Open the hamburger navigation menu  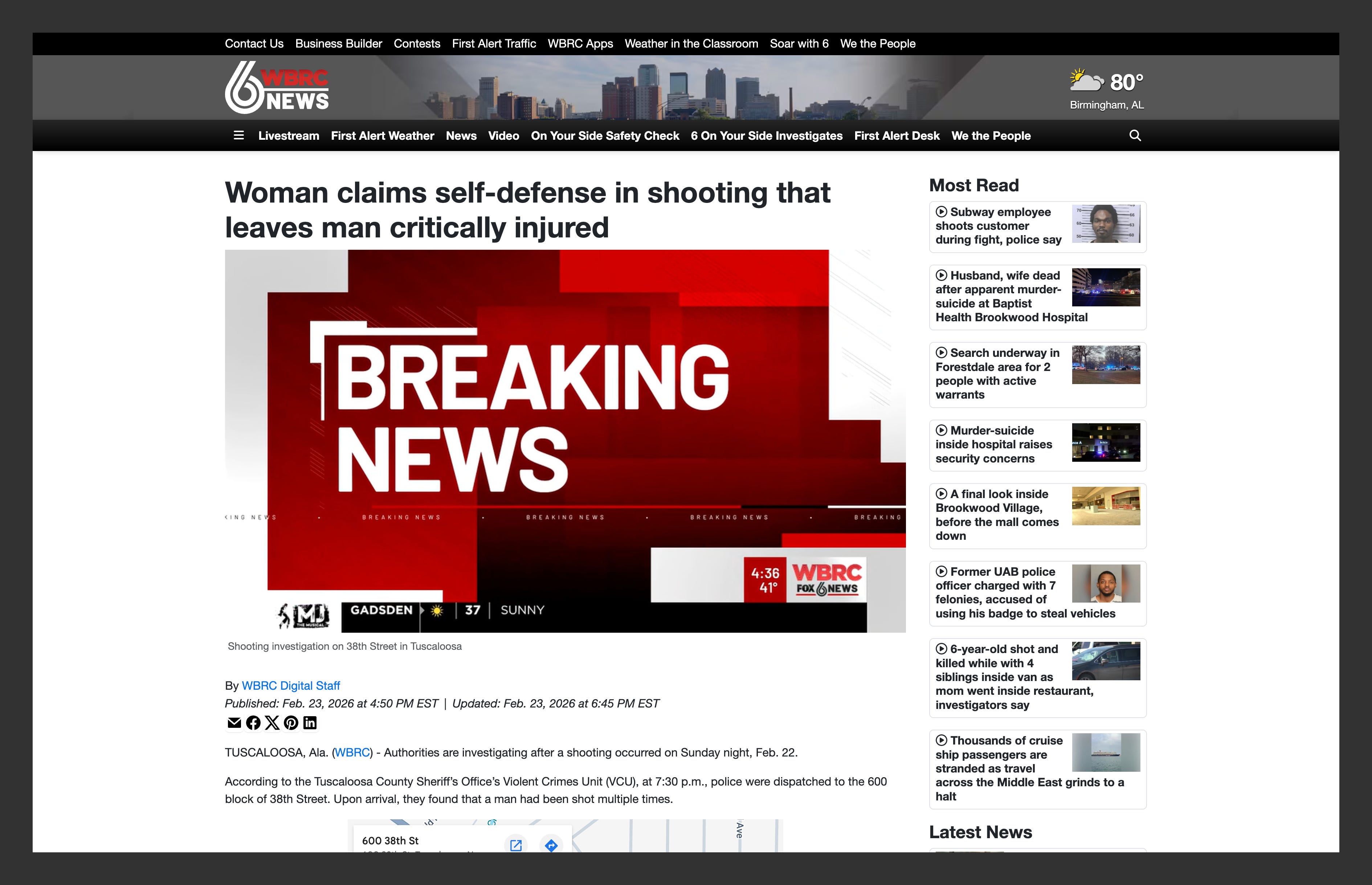[238, 136]
